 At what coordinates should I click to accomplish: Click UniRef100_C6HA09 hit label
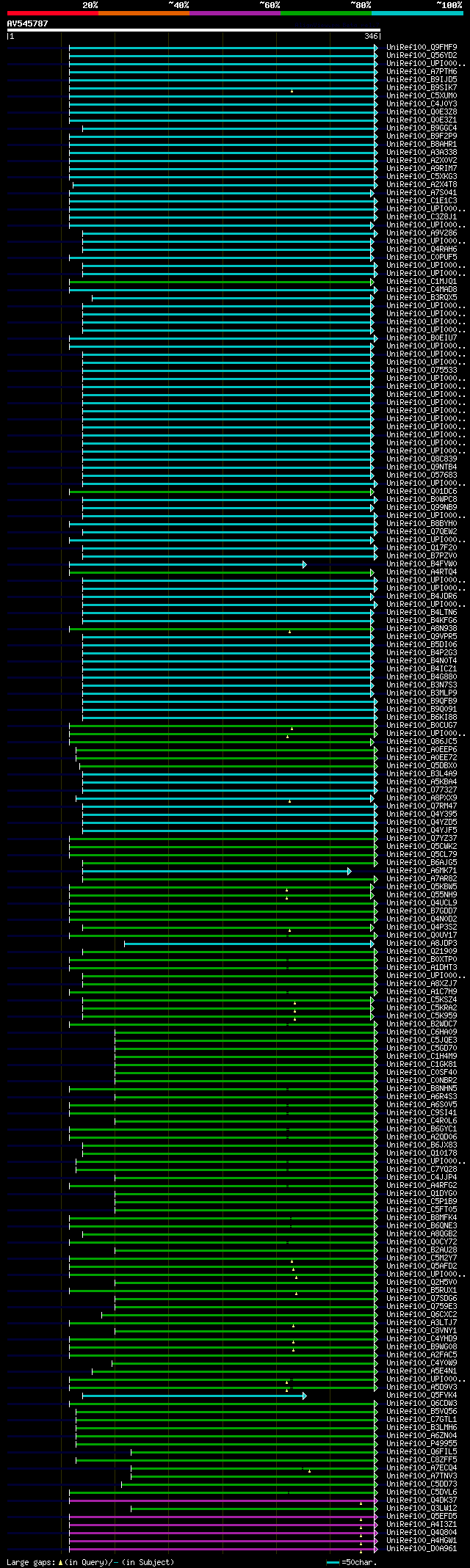pyautogui.click(x=422, y=1032)
